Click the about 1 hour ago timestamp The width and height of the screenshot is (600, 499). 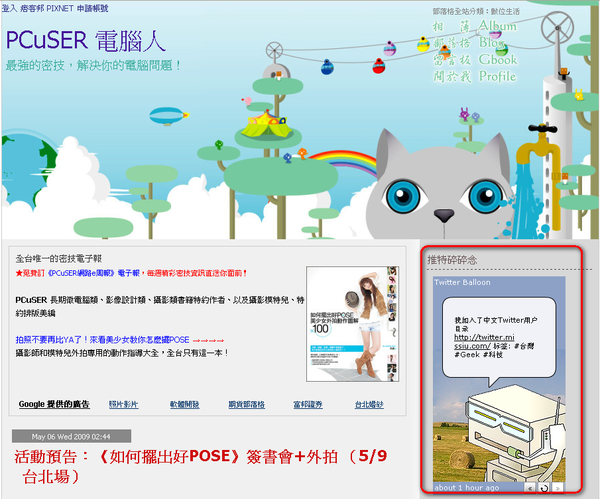(466, 488)
